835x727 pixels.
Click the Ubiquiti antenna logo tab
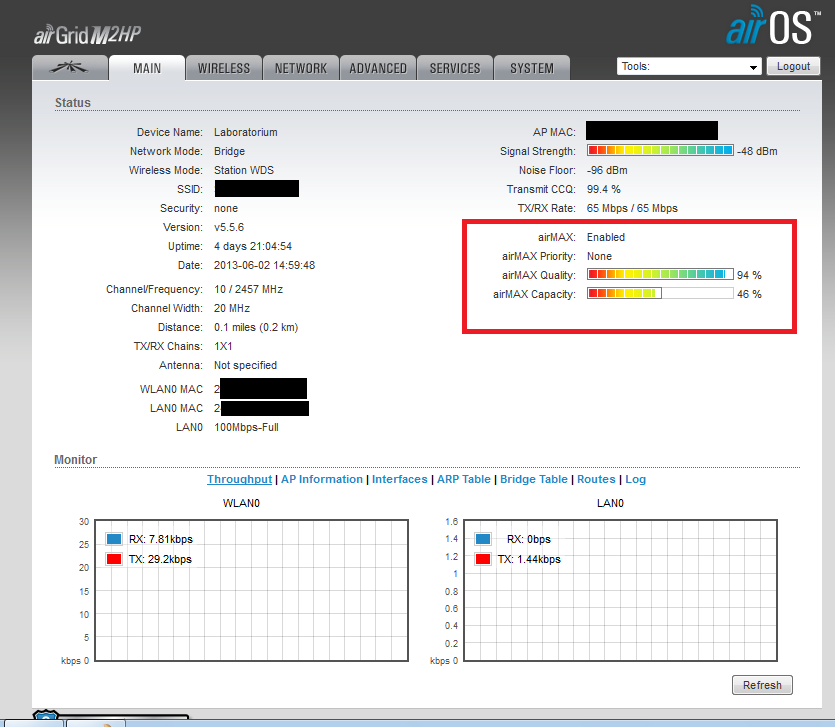68,67
